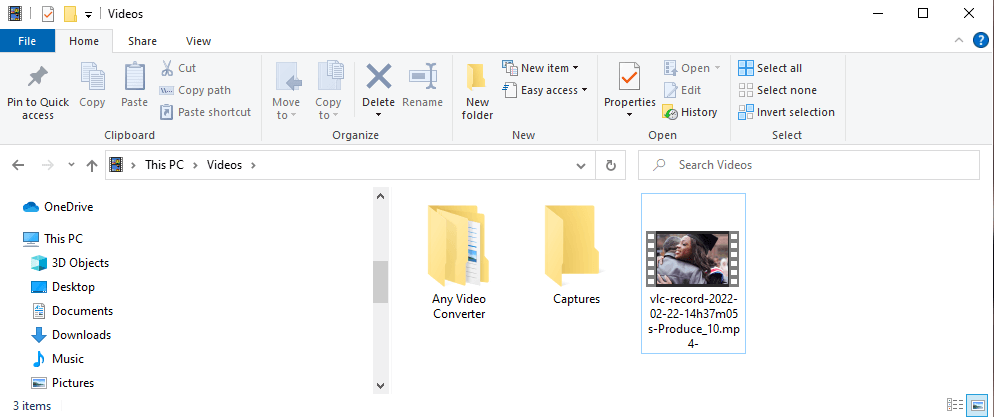994x417 pixels.
Task: Click the Copy path icon
Action: [167, 90]
